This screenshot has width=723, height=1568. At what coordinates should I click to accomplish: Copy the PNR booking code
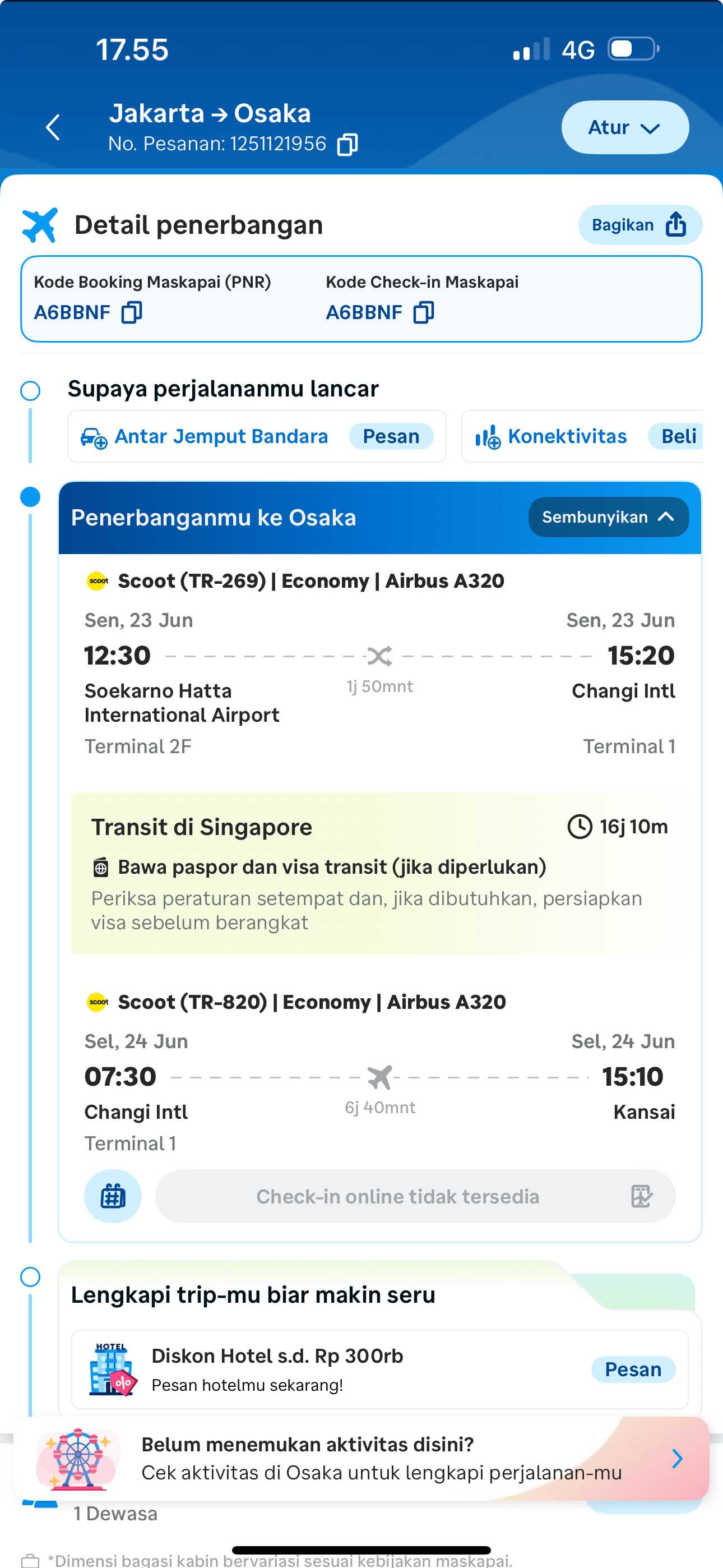(x=132, y=313)
